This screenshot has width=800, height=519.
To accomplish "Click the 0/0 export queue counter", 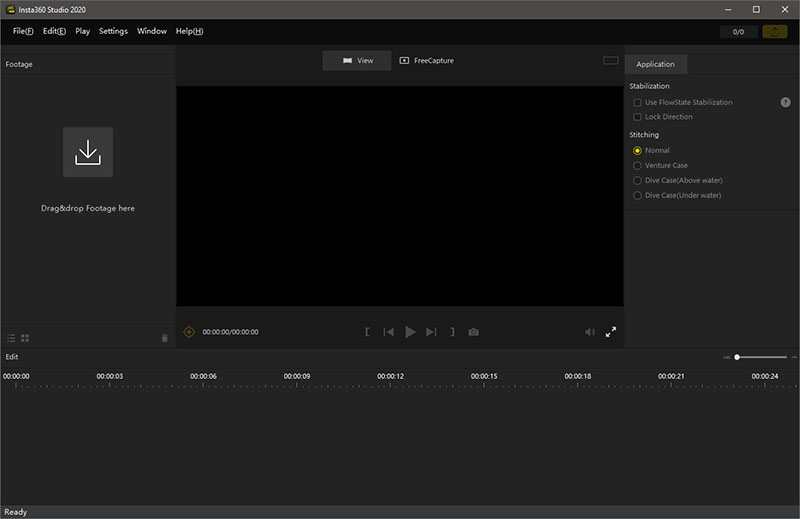I will pyautogui.click(x=738, y=32).
